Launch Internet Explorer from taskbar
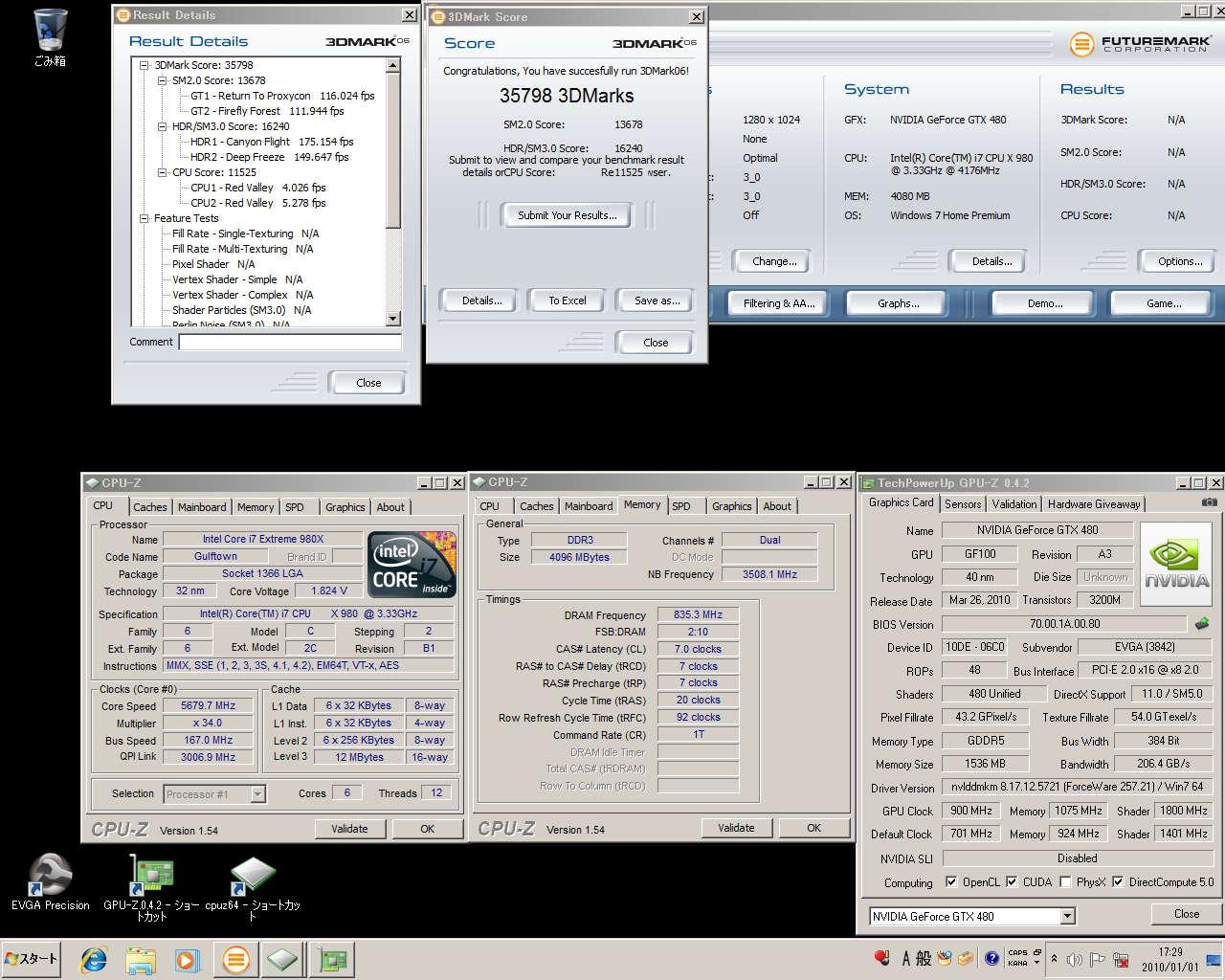The height and width of the screenshot is (980, 1225). pyautogui.click(x=94, y=960)
